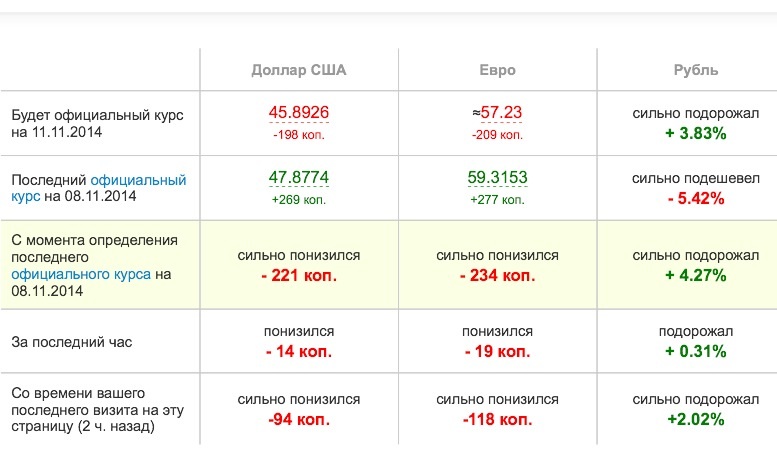Click the euro rate 59.3153
The height and width of the screenshot is (466, 777).
click(x=497, y=177)
